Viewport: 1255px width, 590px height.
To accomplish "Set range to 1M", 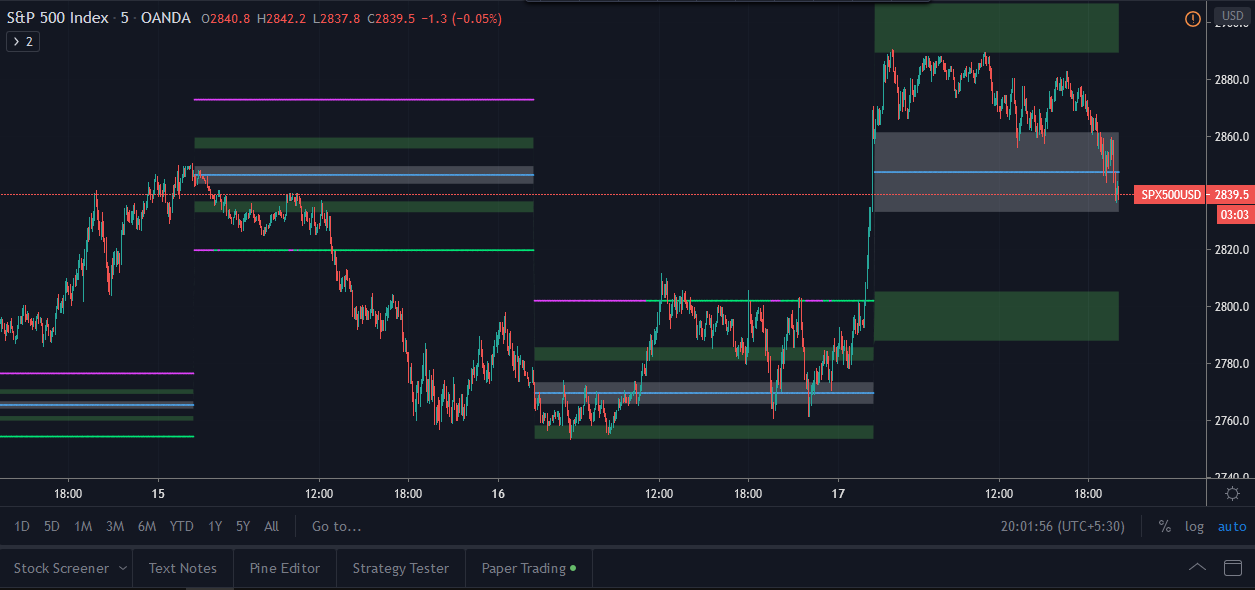I will coord(83,526).
